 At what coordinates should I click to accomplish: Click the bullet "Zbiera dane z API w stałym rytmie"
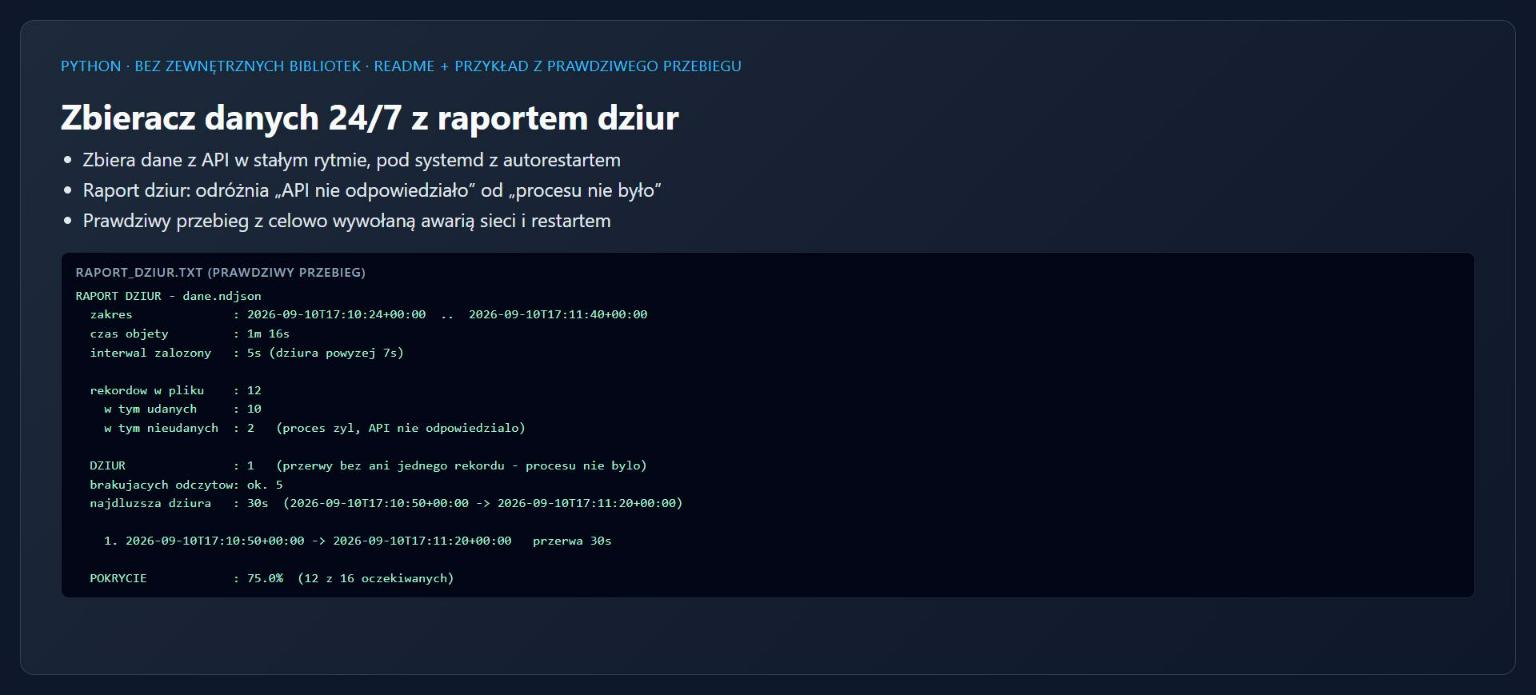click(352, 160)
